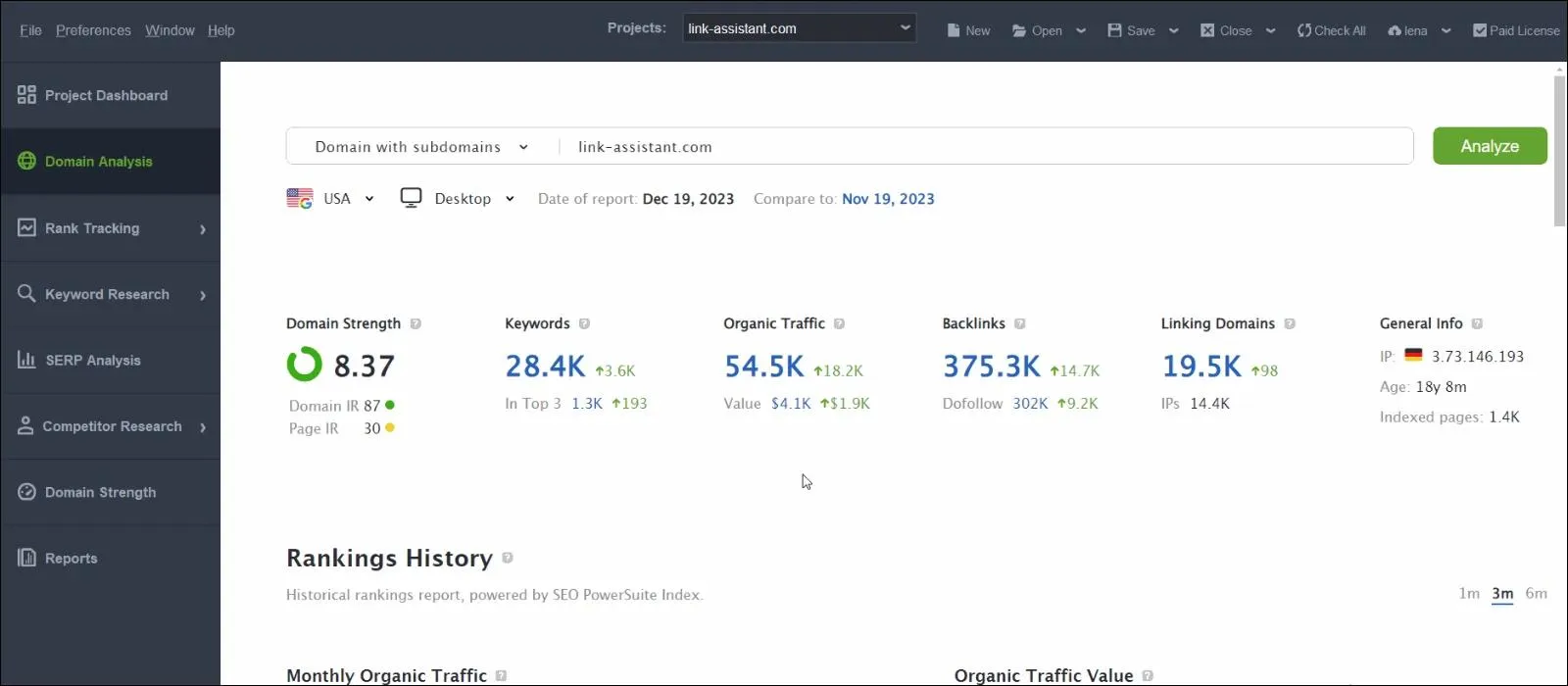Switch Rankings History to 6m
Viewport: 1568px width, 686px height.
click(1536, 593)
